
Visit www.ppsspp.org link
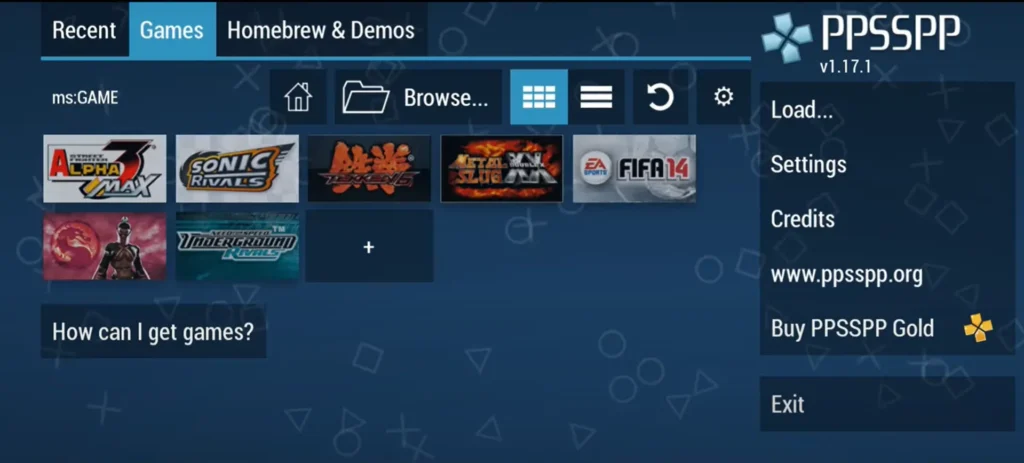click(888, 274)
